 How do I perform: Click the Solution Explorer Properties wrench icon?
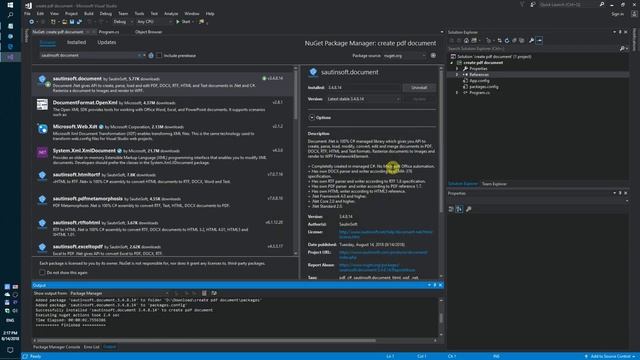(531, 40)
